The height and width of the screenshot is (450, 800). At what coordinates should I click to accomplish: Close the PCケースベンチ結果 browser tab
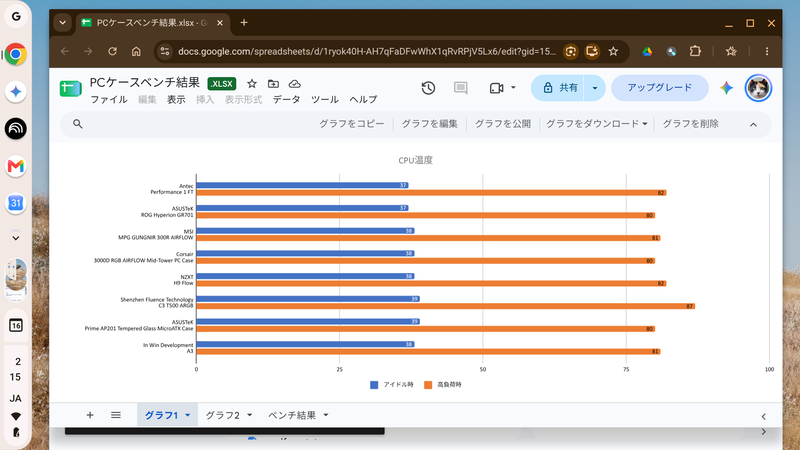[219, 22]
